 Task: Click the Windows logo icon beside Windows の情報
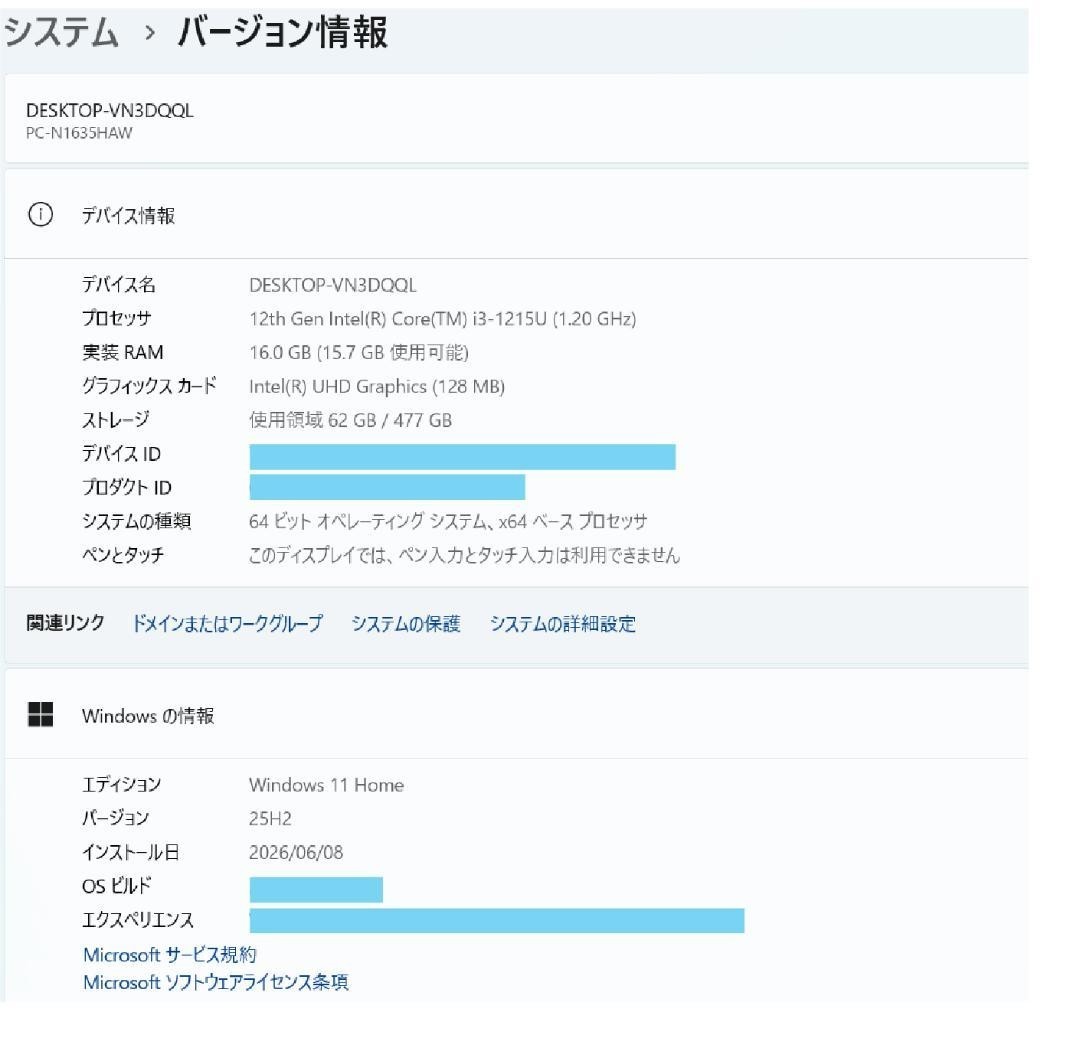41,715
